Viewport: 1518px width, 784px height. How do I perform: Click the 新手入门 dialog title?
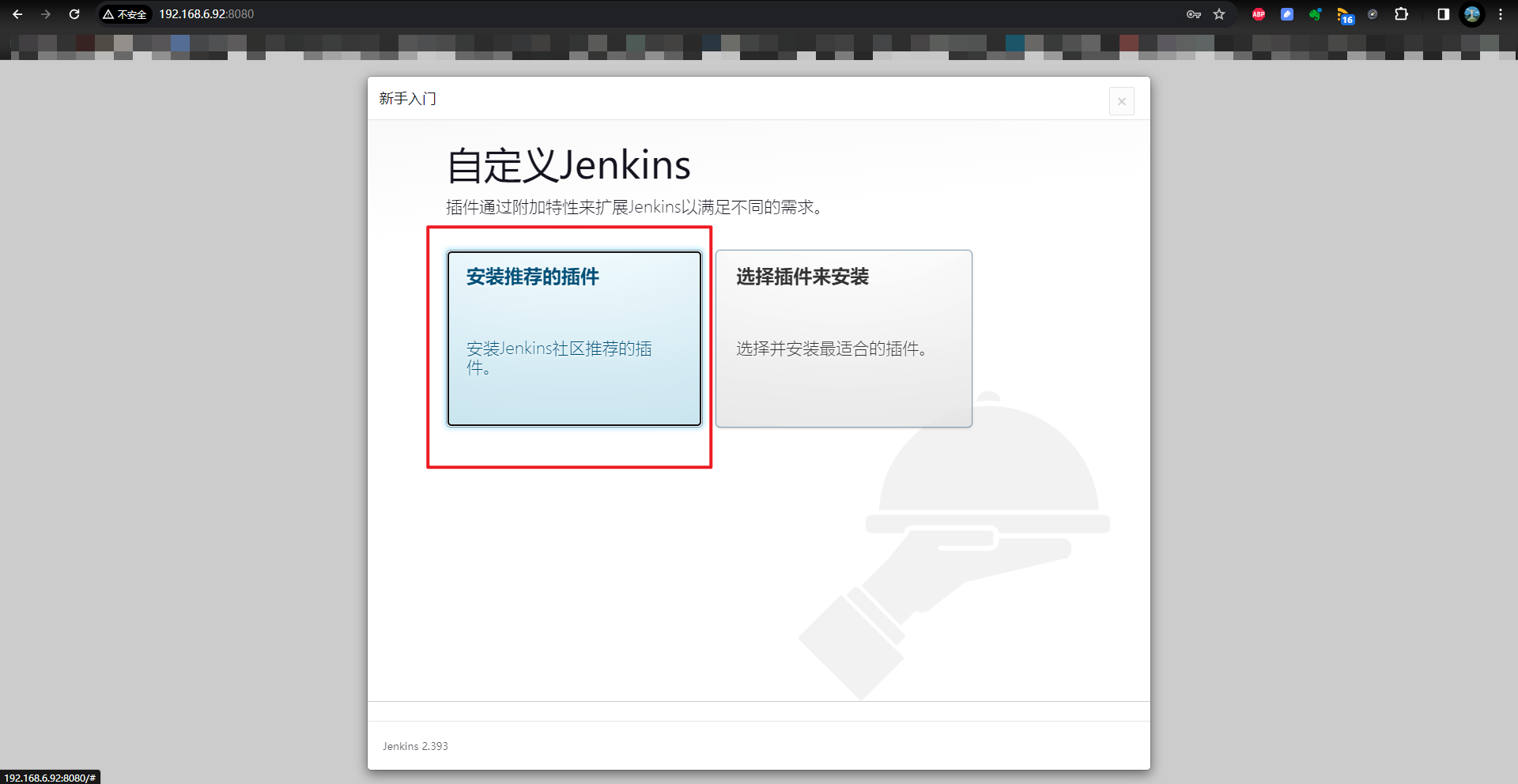click(407, 99)
